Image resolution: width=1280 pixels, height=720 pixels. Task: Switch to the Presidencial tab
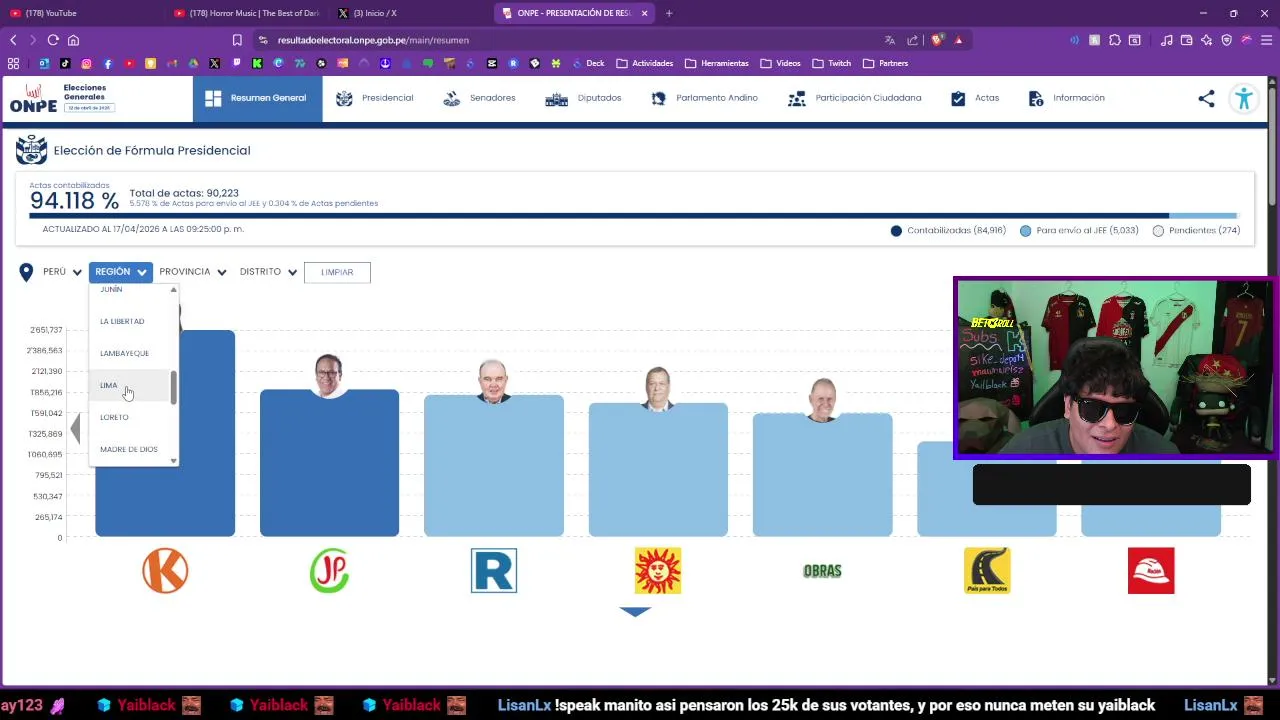(375, 98)
